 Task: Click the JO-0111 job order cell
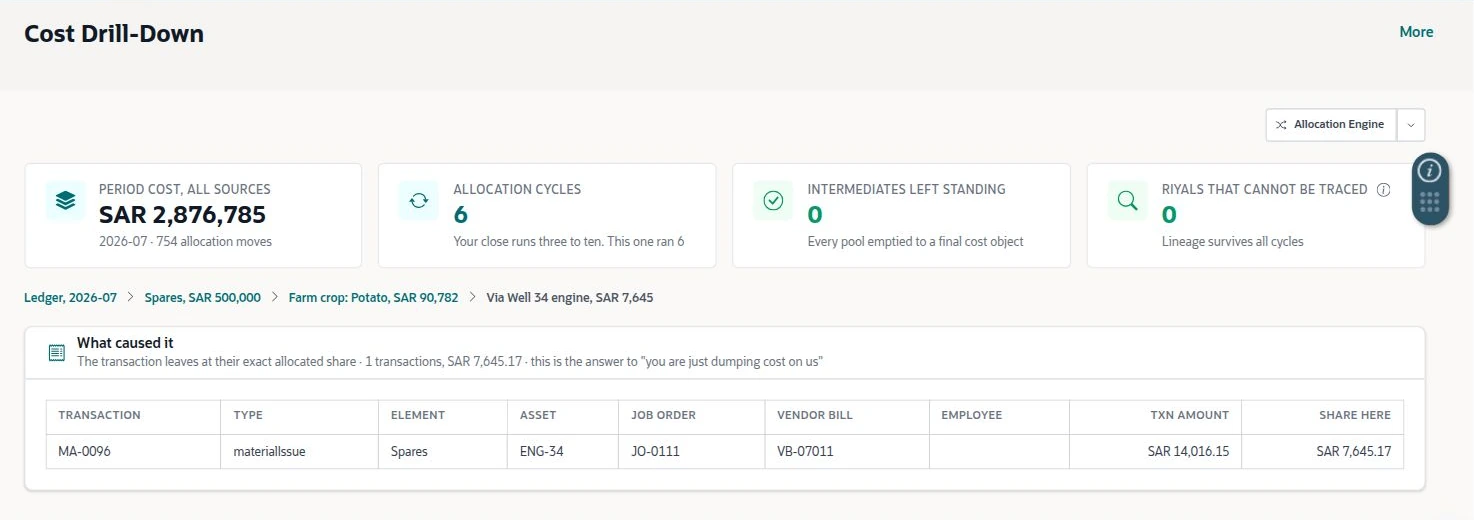[x=692, y=451]
